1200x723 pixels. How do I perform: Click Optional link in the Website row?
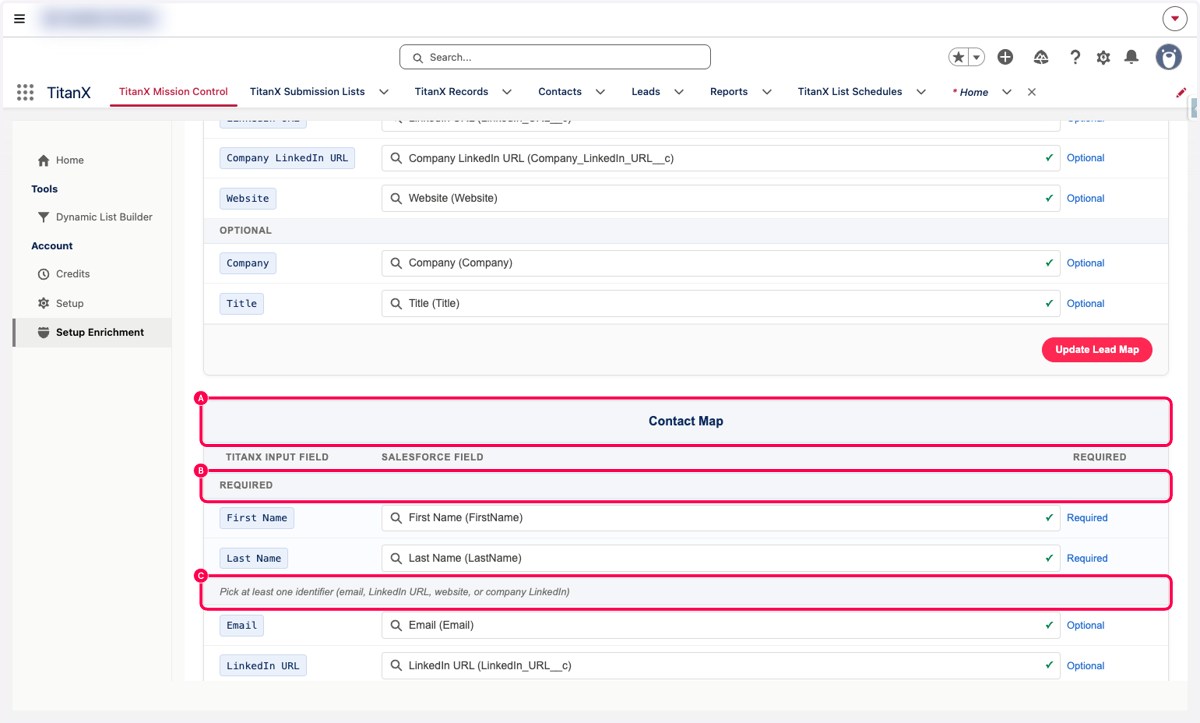click(1085, 198)
